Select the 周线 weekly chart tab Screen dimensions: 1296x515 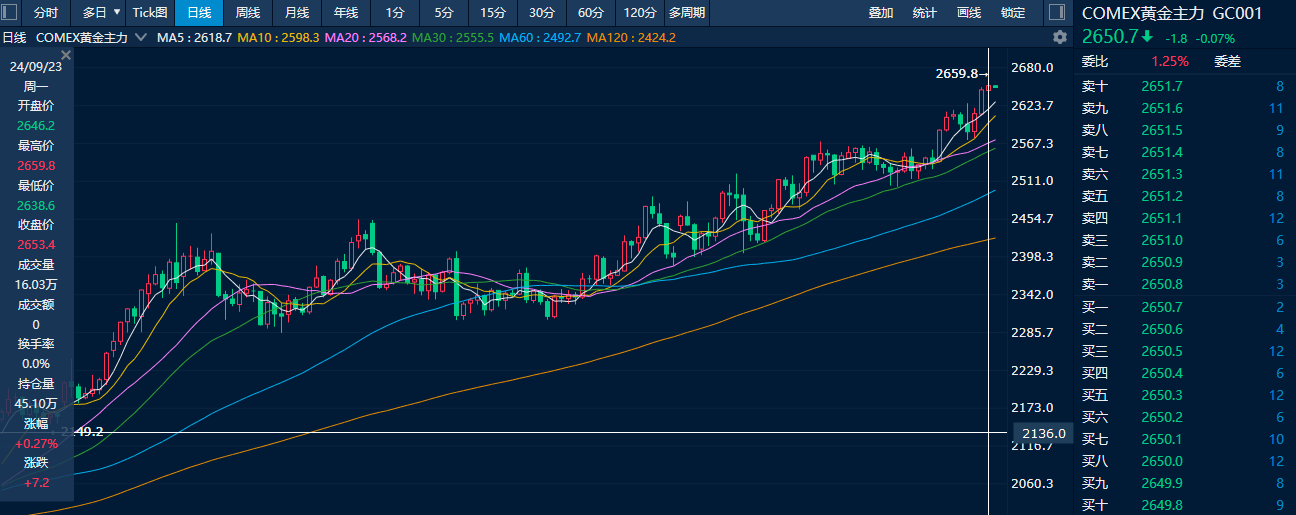pos(247,13)
